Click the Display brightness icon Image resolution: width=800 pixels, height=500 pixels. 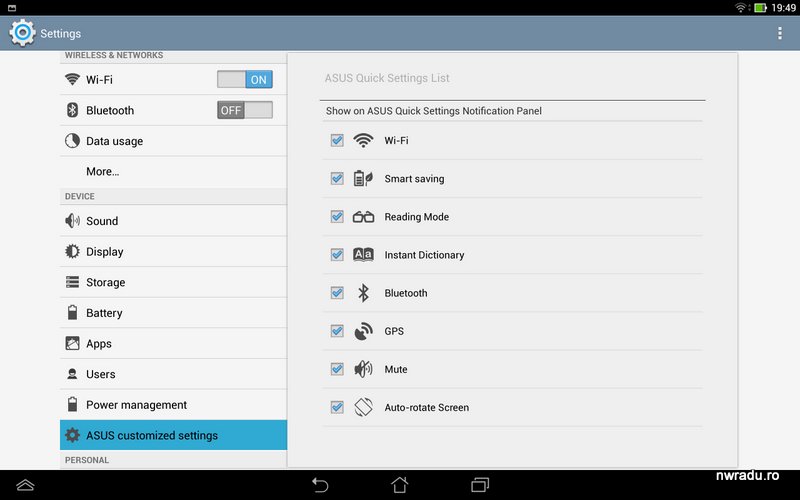click(x=72, y=251)
